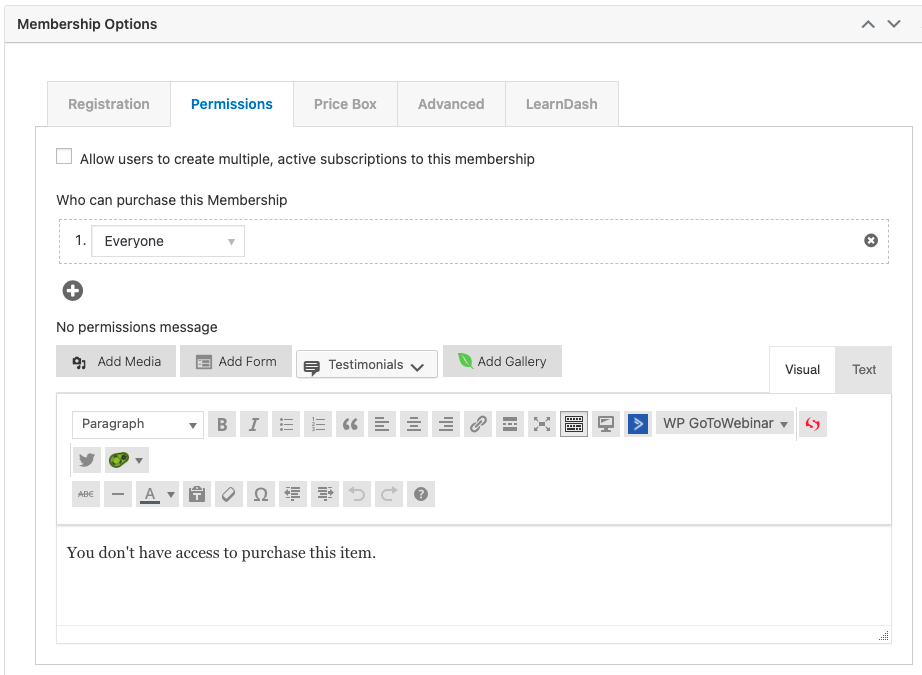This screenshot has height=675, width=922.
Task: Enable distraction-free fullscreen mode
Action: click(542, 425)
